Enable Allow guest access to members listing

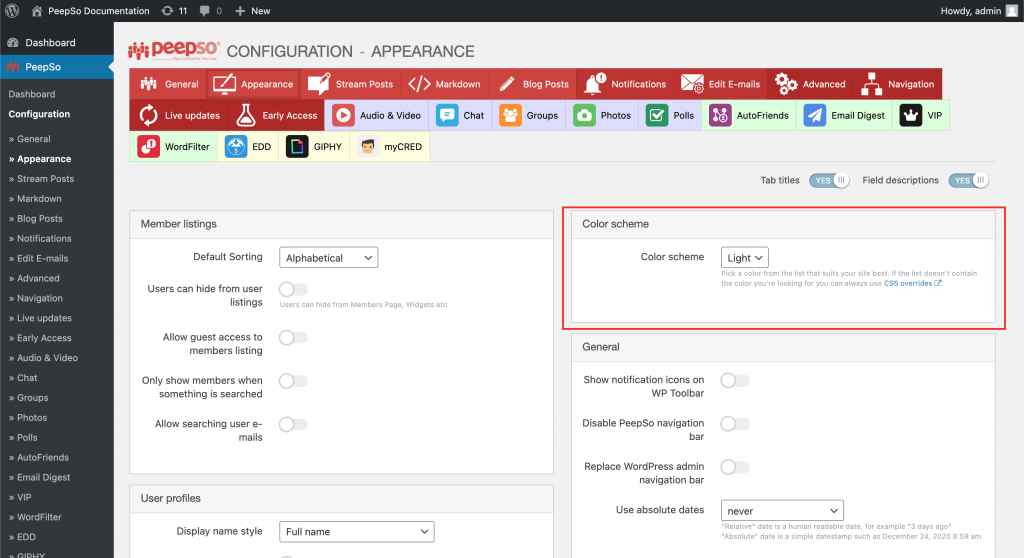pyautogui.click(x=293, y=338)
